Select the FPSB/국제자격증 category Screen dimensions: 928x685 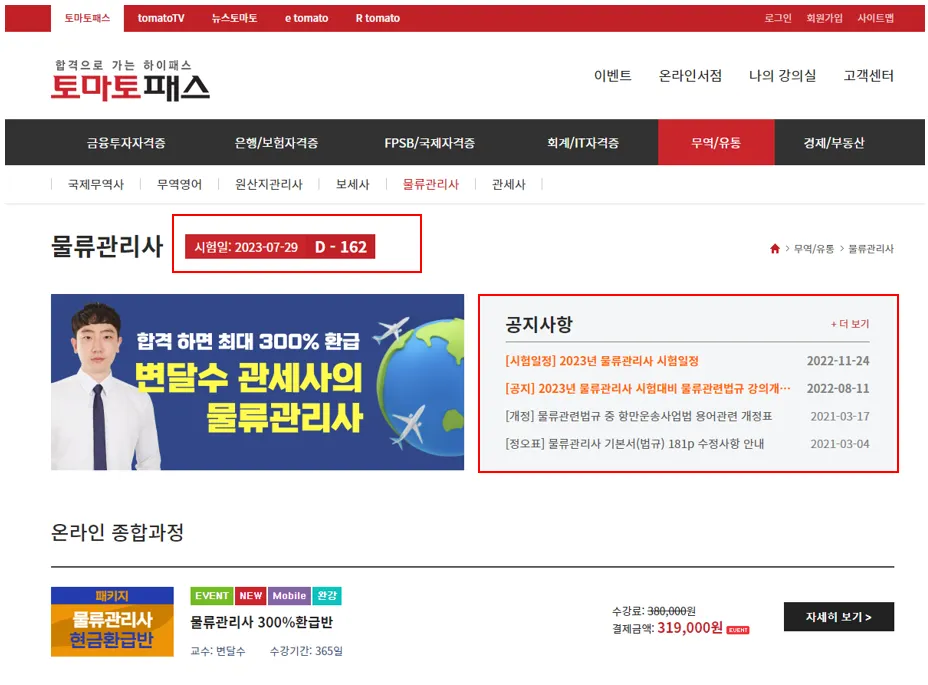point(430,143)
